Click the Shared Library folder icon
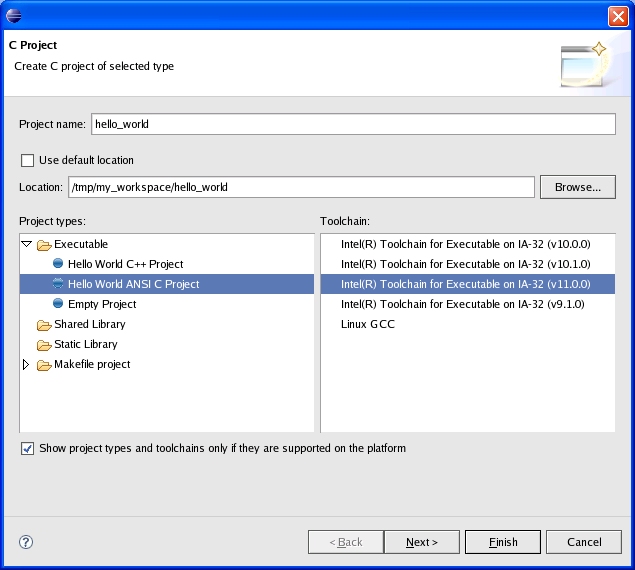Viewport: 635px width, 570px height. [43, 325]
